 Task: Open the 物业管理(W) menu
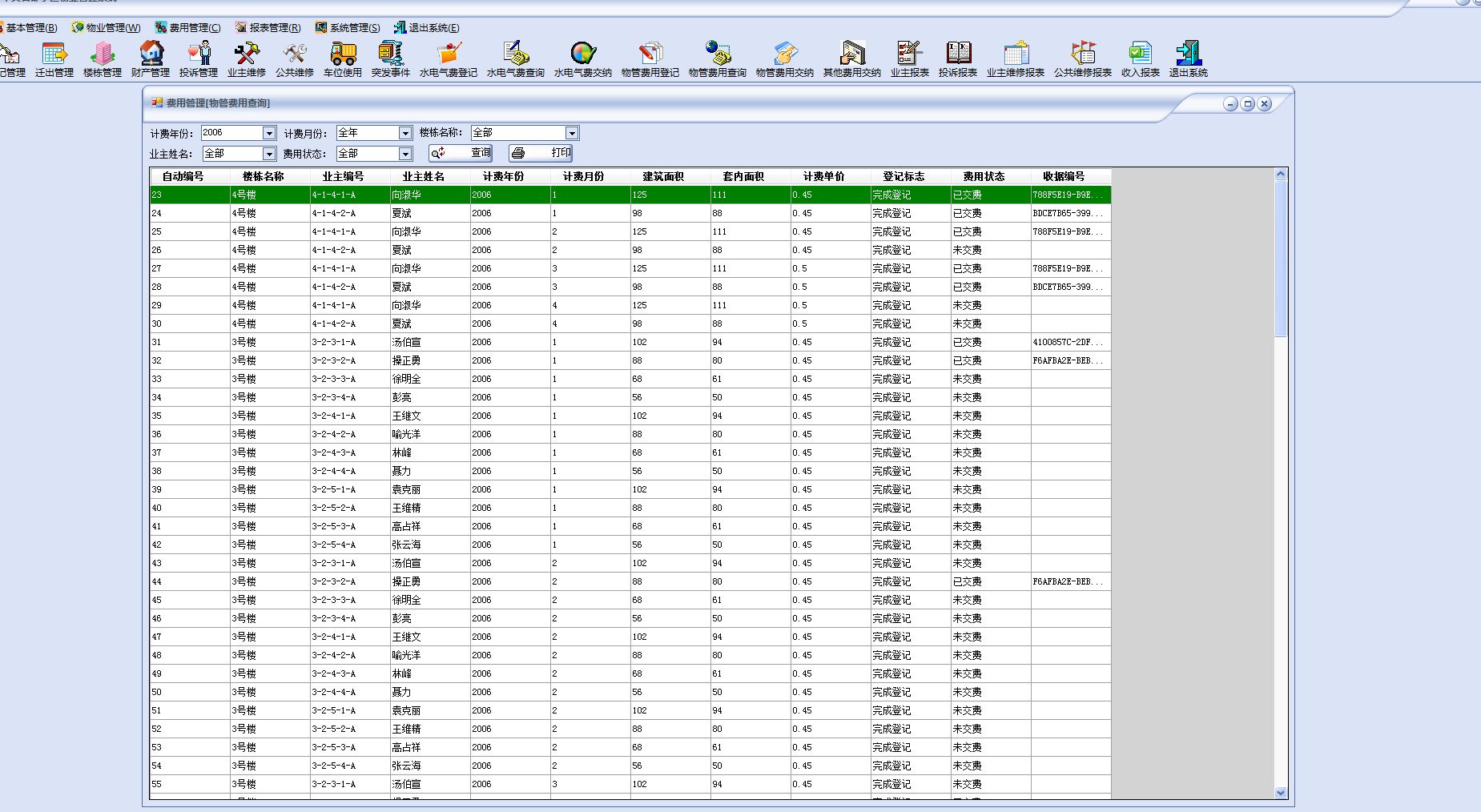(x=106, y=28)
